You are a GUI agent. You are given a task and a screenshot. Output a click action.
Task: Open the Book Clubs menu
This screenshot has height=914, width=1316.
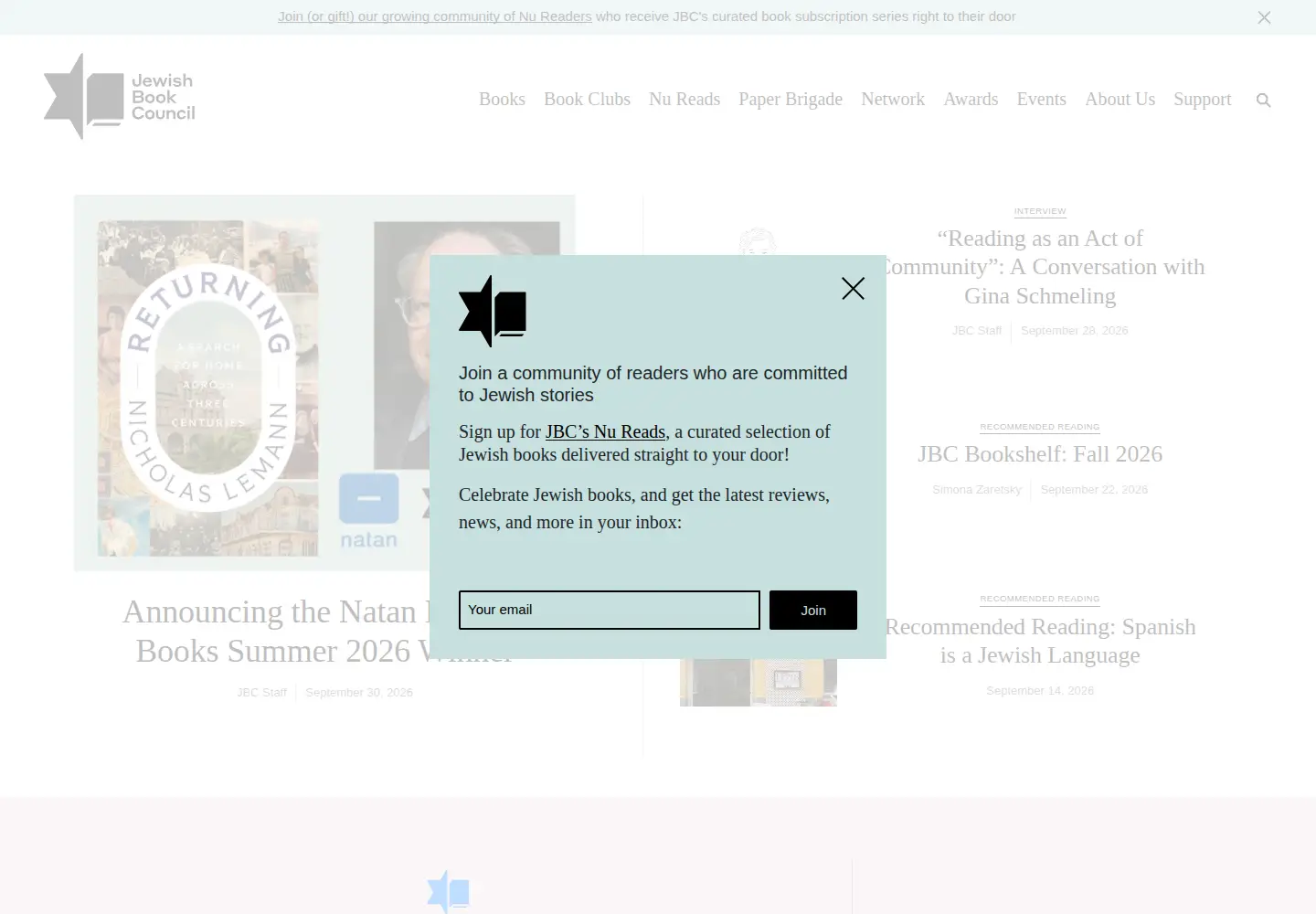pos(587,100)
